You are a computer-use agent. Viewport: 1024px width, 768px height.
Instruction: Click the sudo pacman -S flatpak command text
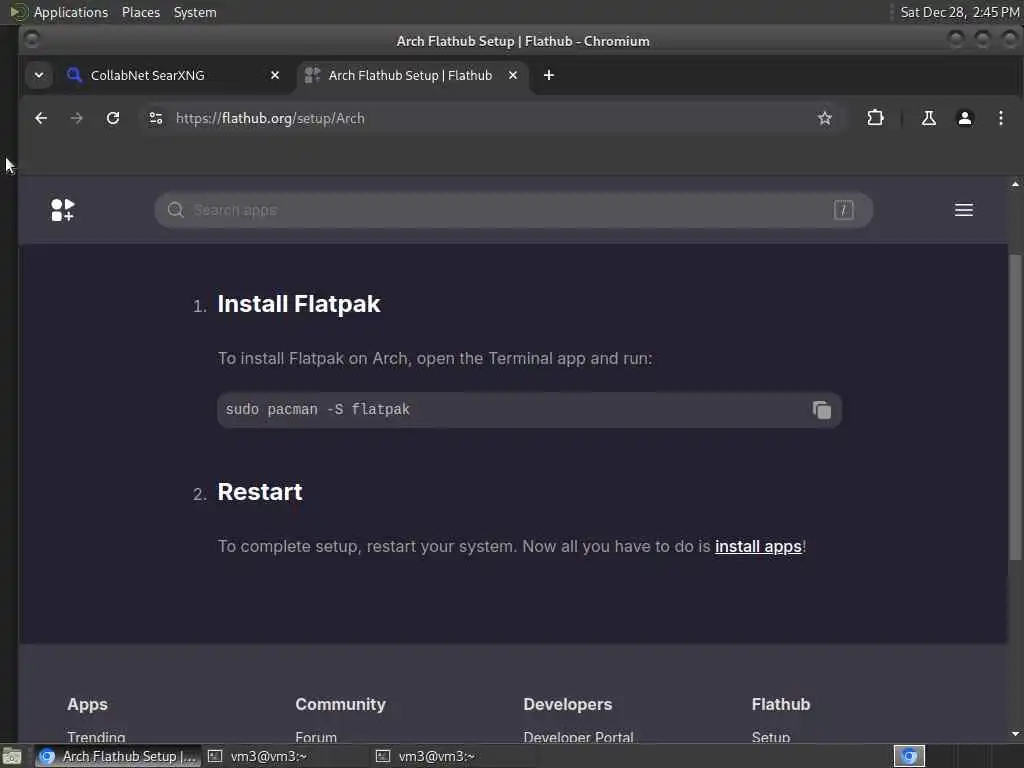(317, 409)
